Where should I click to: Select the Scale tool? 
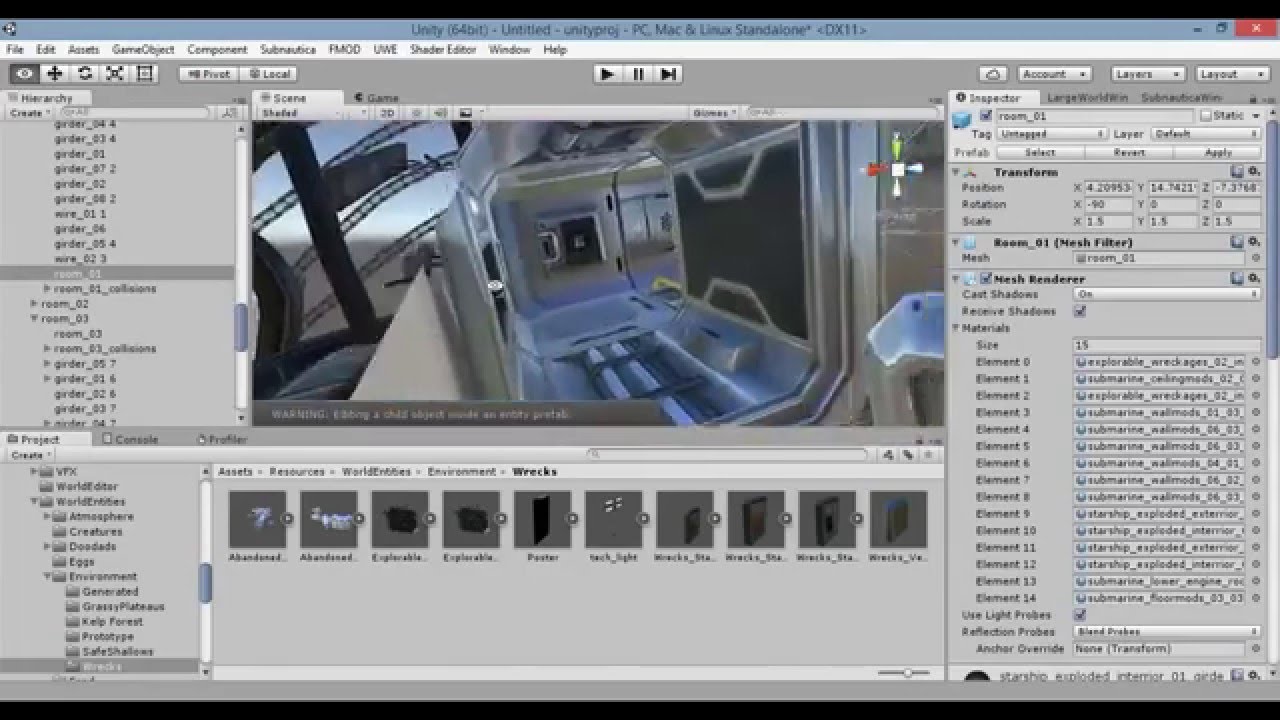[115, 73]
